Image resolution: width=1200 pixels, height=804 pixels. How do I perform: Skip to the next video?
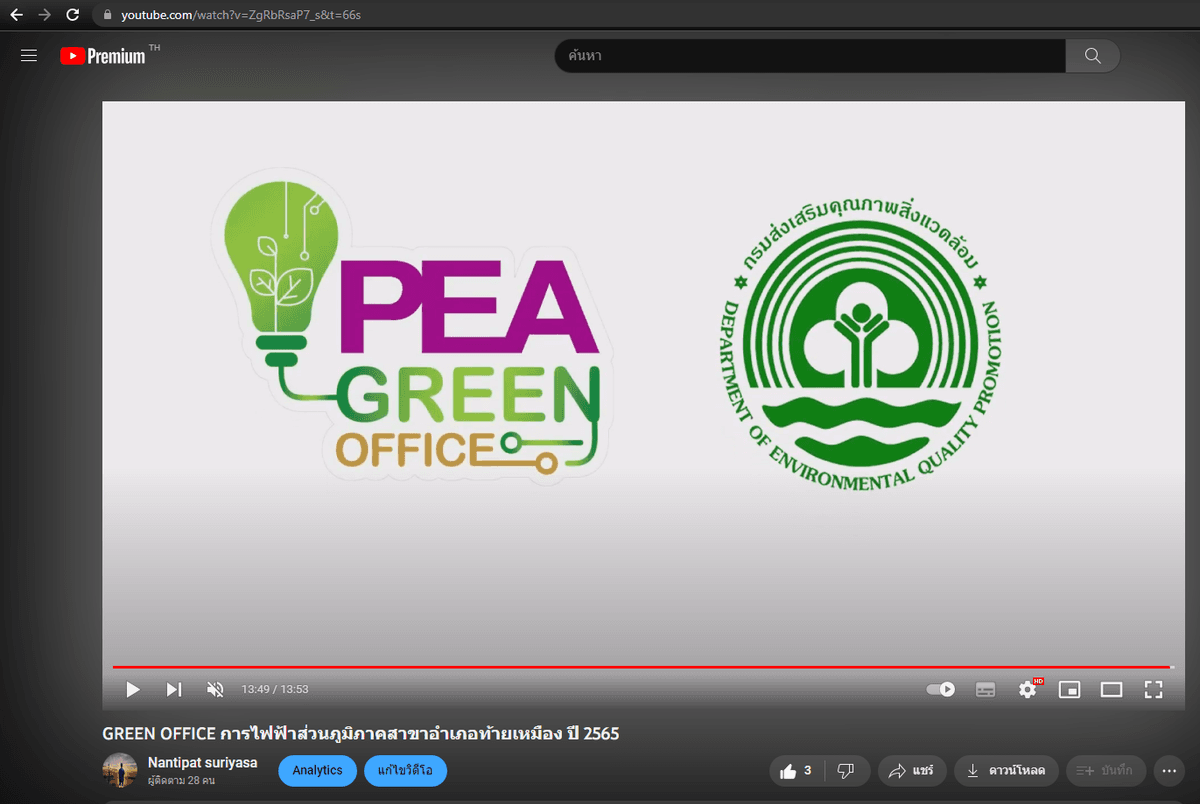click(174, 689)
